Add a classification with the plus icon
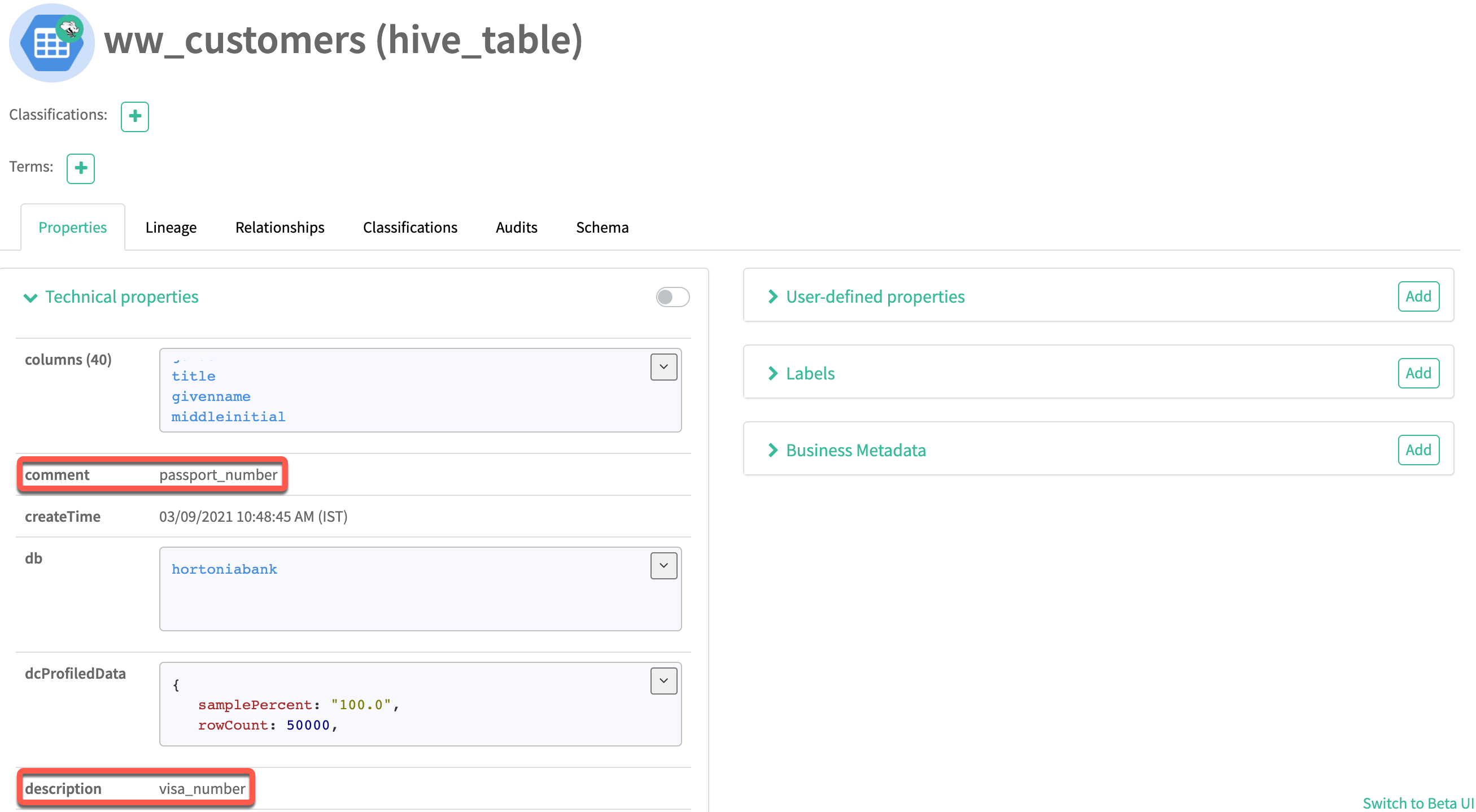Screen dimensions: 1476x812 pos(134,116)
